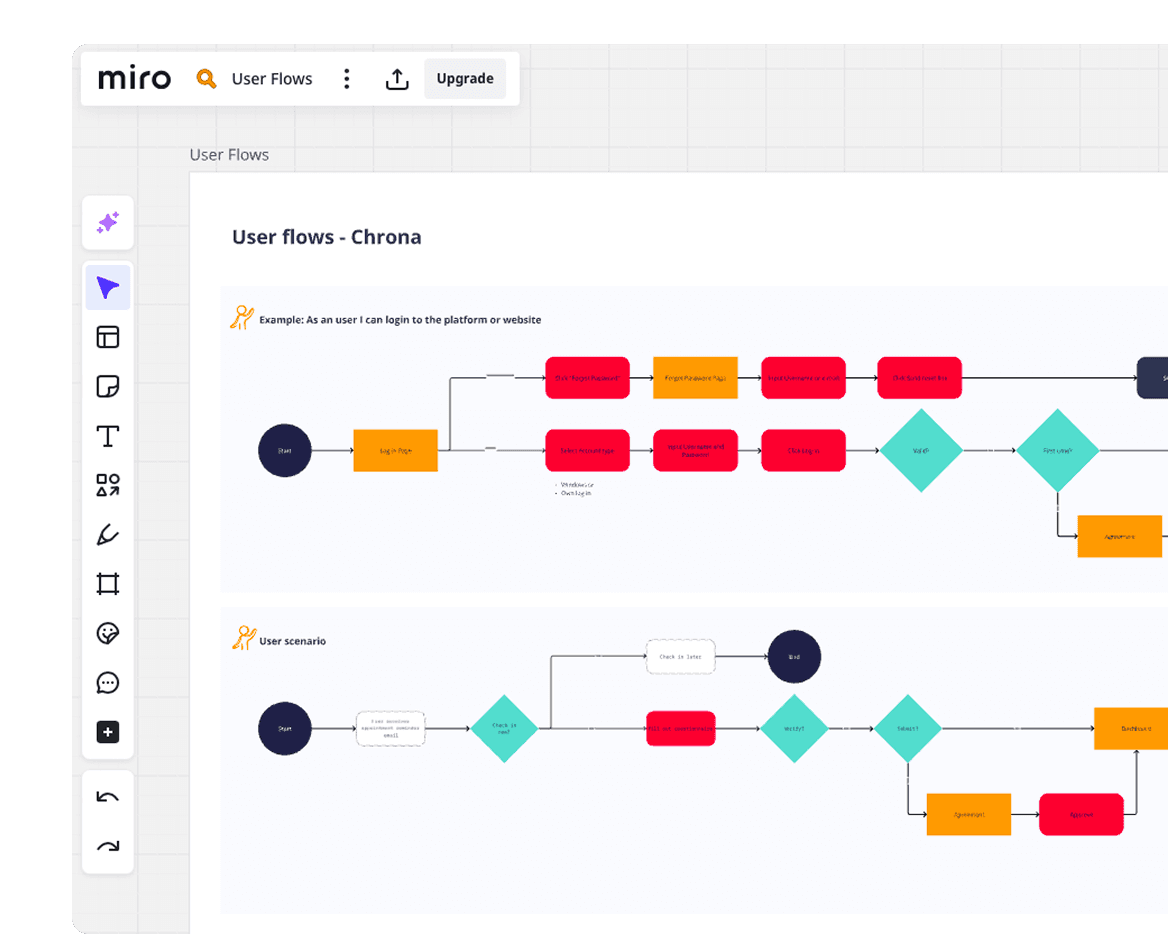1168x934 pixels.
Task: Open more tools with plus icon
Action: (x=108, y=732)
